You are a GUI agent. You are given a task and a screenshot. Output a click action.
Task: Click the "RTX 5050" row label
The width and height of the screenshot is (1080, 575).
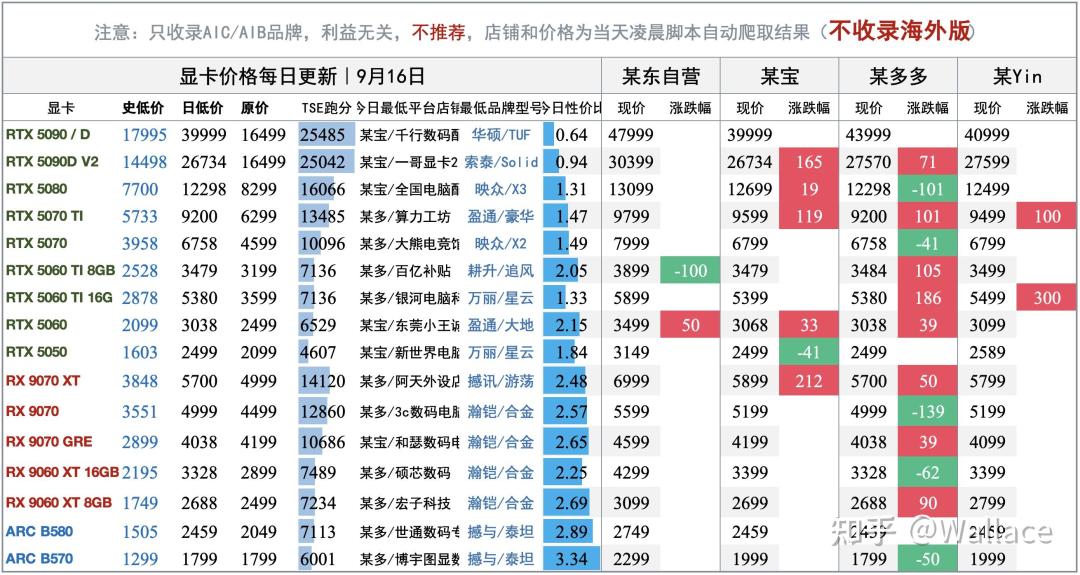pos(37,352)
